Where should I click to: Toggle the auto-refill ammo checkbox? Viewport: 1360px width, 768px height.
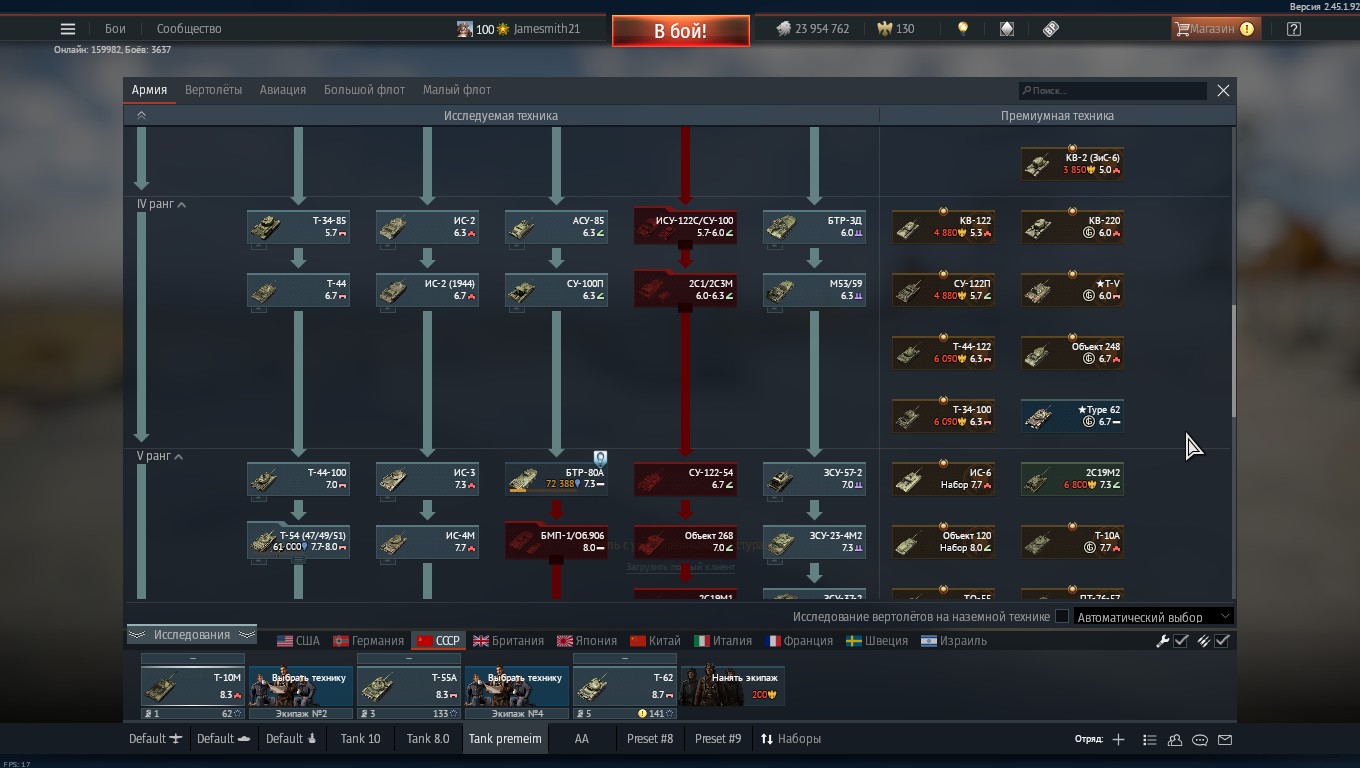coord(1222,641)
